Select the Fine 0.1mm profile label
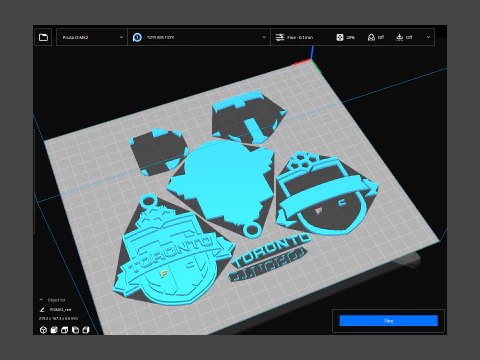The image size is (480, 360). pyautogui.click(x=300, y=37)
